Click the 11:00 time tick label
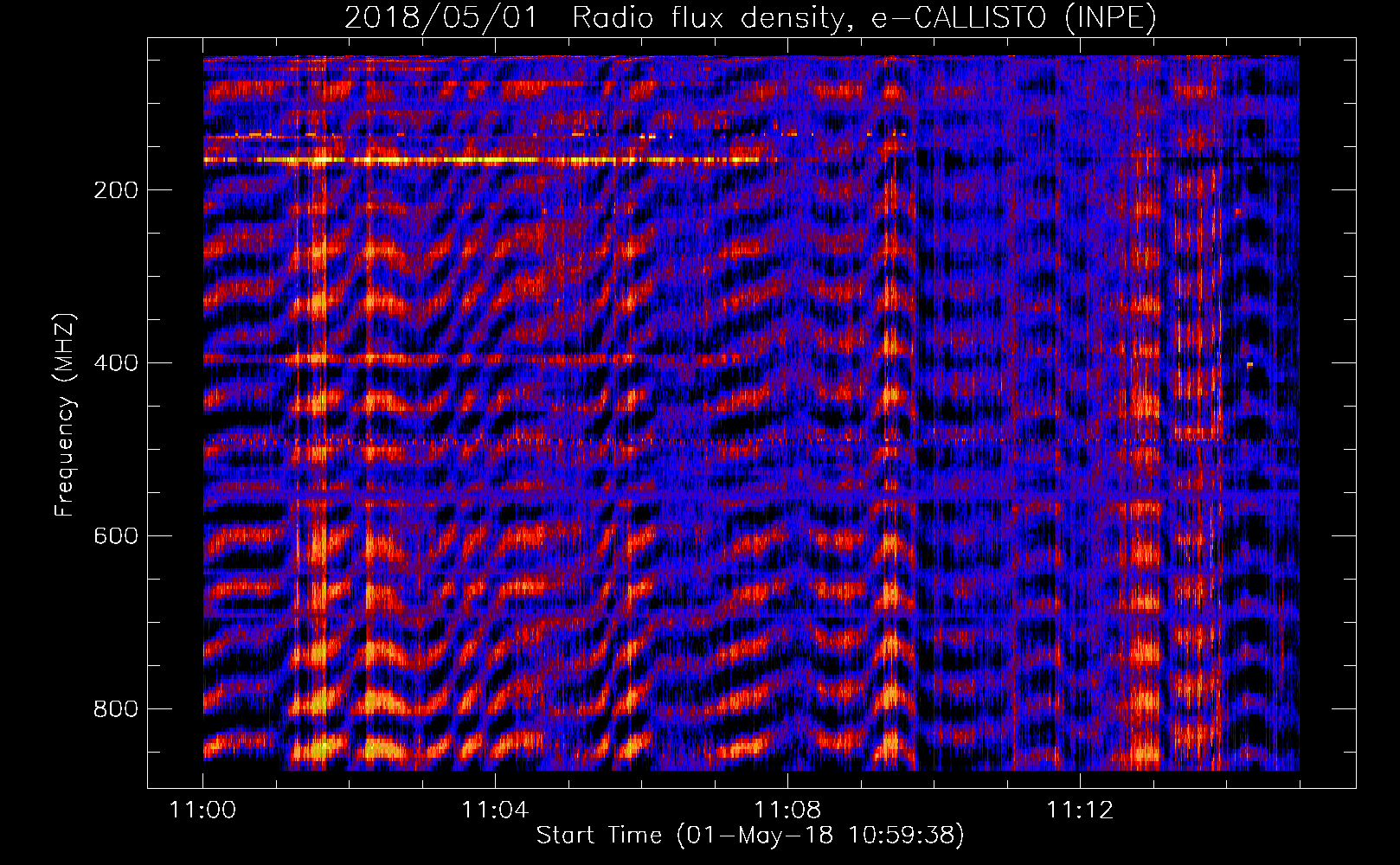Viewport: 1400px width, 865px height. (203, 811)
